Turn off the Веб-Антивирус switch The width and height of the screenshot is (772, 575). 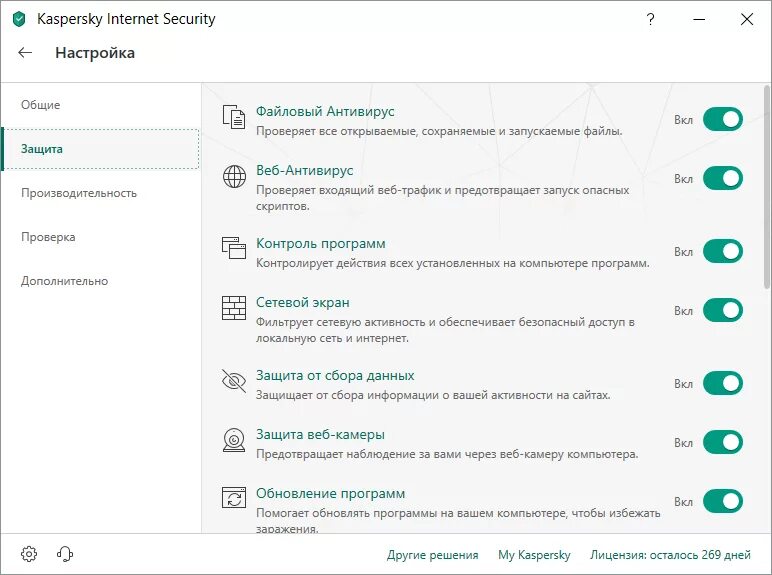click(722, 178)
